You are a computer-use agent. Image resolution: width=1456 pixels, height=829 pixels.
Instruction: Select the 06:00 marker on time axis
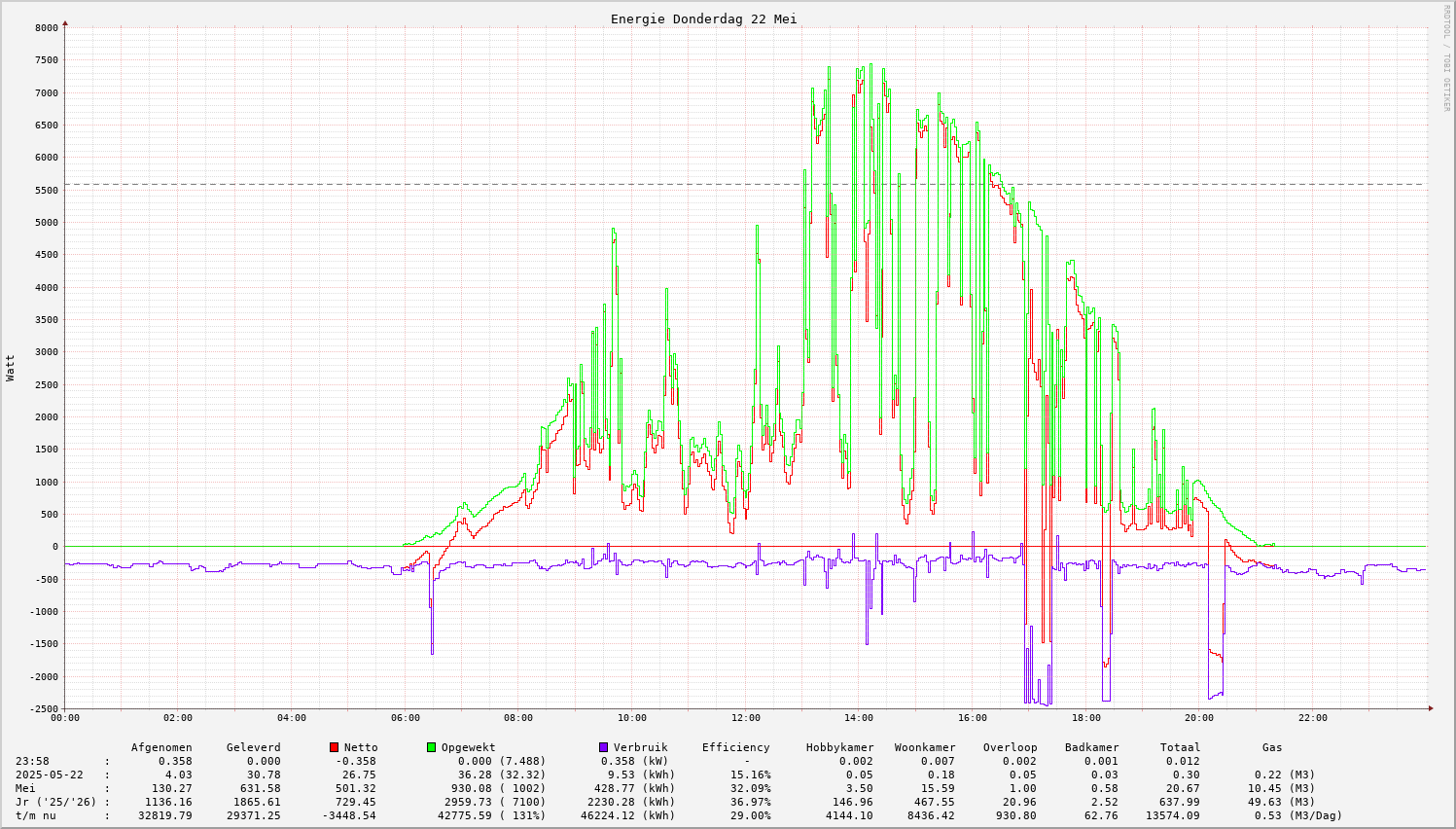(x=405, y=718)
